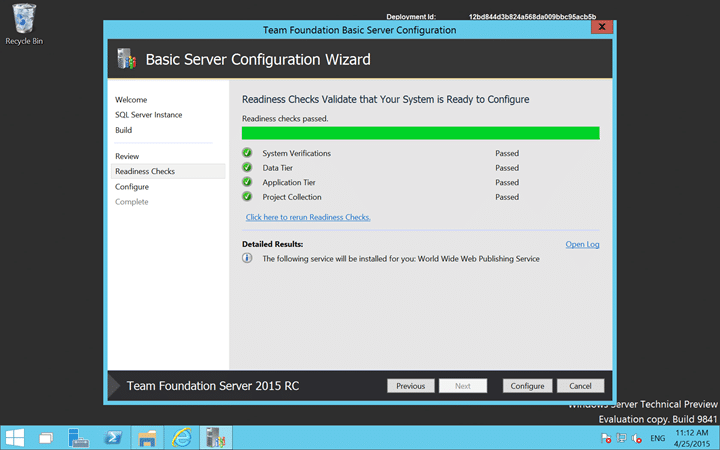The width and height of the screenshot is (720, 450).
Task: Click the volume speaker tray icon
Action: (636, 438)
